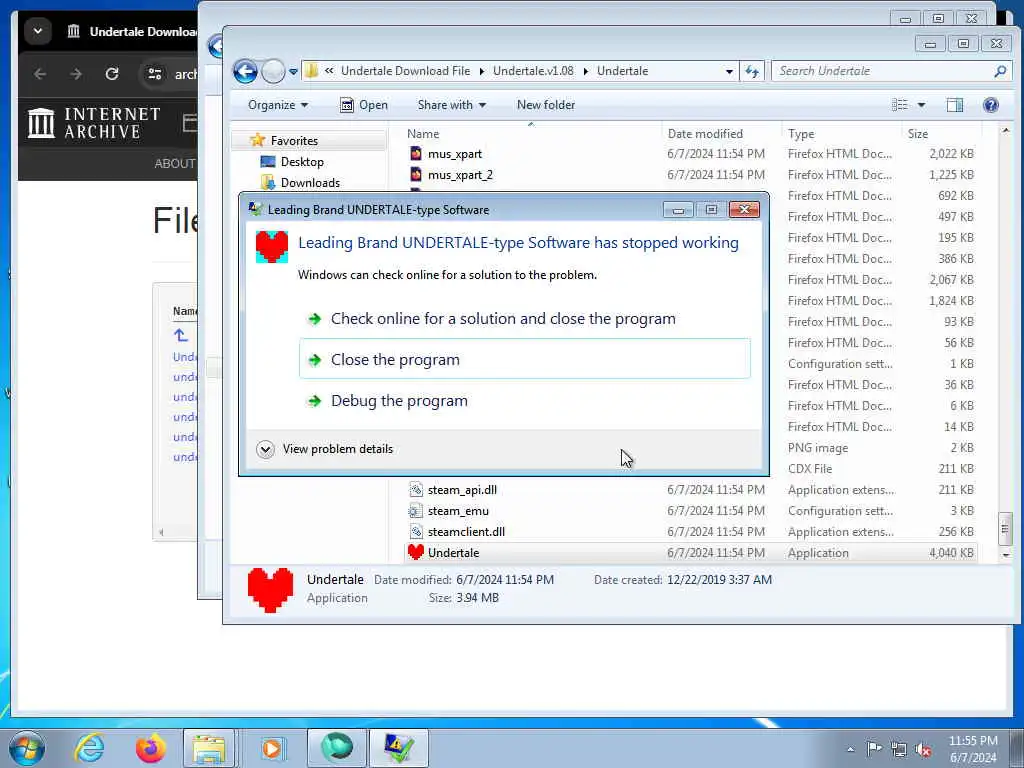Viewport: 1024px width, 768px height.
Task: Click mus_xpart Firefox file icon
Action: coord(416,154)
